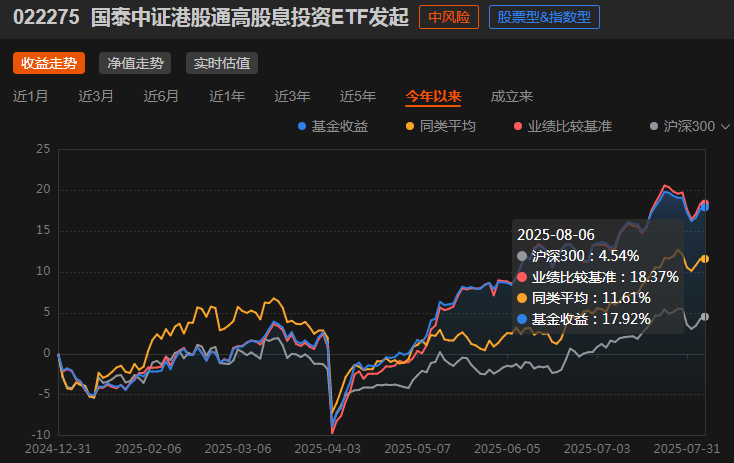Click the fund code 022275
Image resolution: width=734 pixels, height=463 pixels.
click(46, 17)
